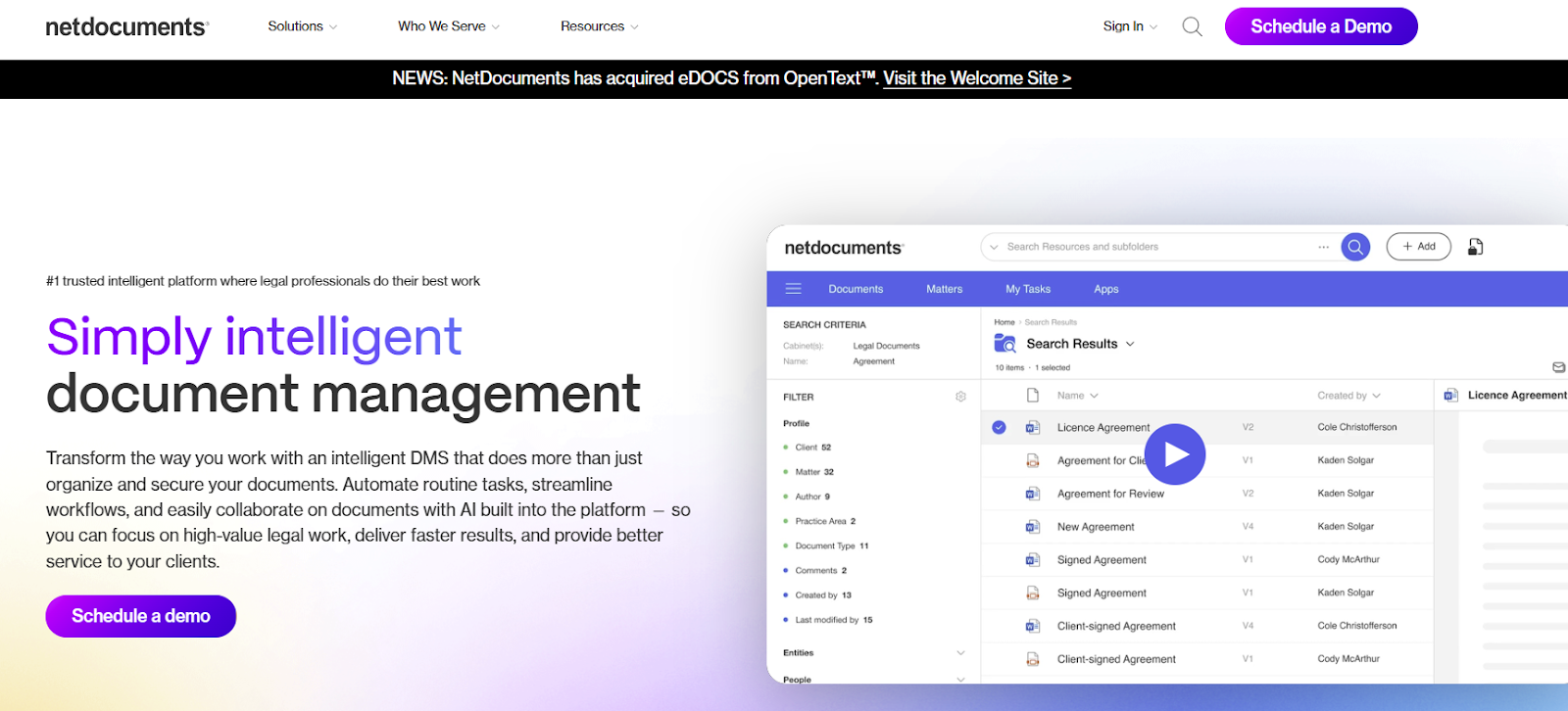
Task: Click the Word icon of Licence Agreement row
Action: point(1032,427)
